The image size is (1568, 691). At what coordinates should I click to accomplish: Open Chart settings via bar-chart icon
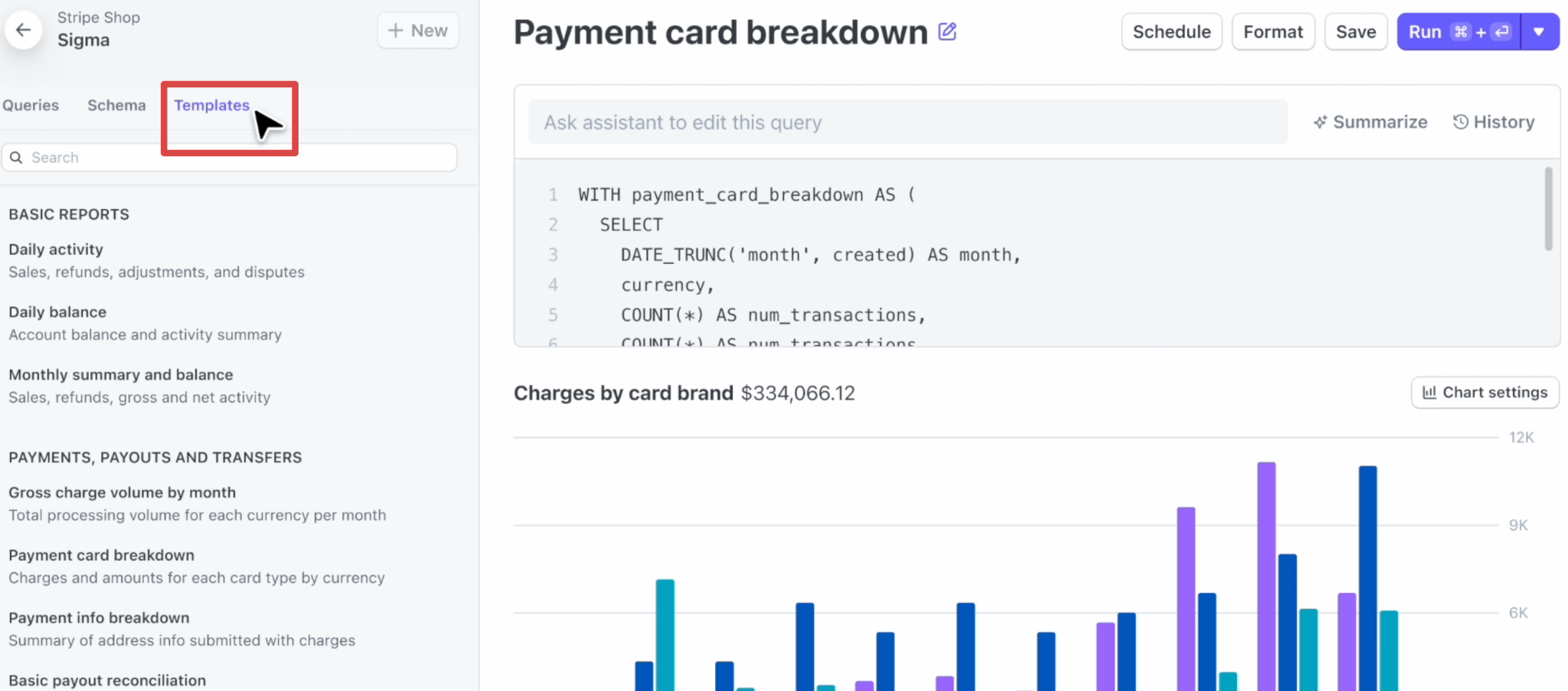pos(1430,392)
